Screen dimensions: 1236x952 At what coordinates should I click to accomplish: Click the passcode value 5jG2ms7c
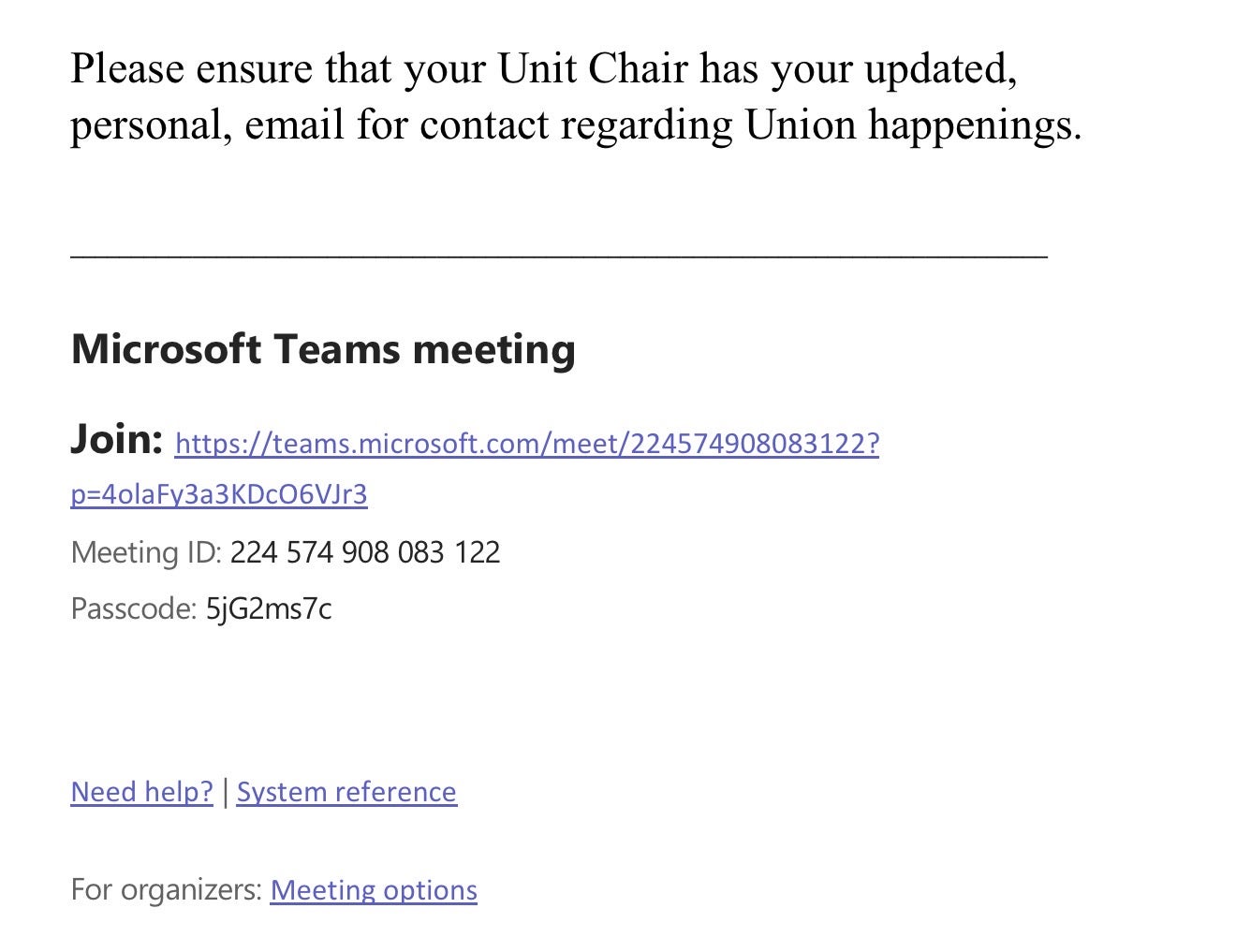269,609
